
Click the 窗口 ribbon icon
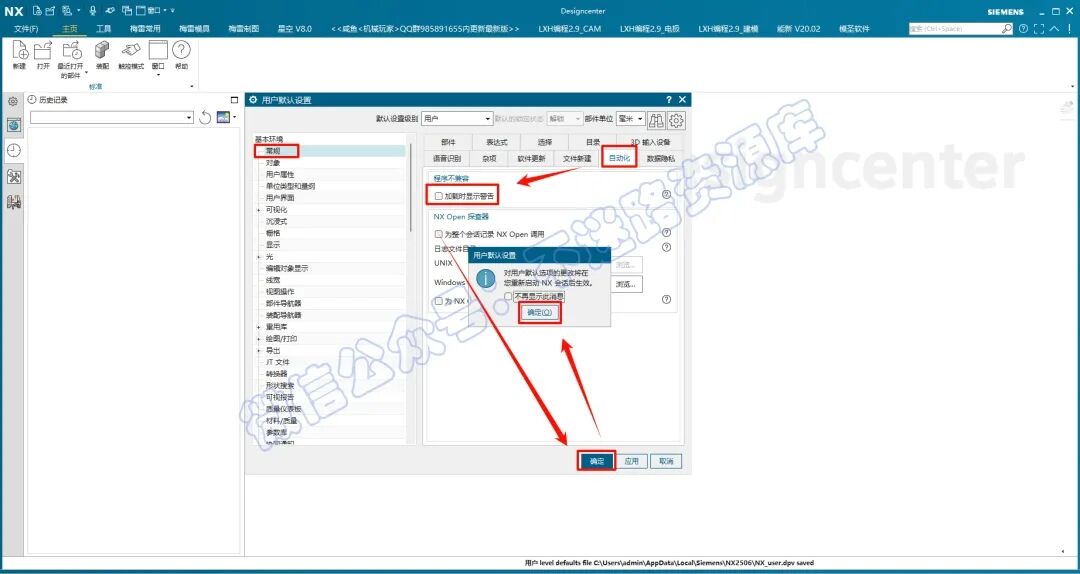(x=158, y=50)
